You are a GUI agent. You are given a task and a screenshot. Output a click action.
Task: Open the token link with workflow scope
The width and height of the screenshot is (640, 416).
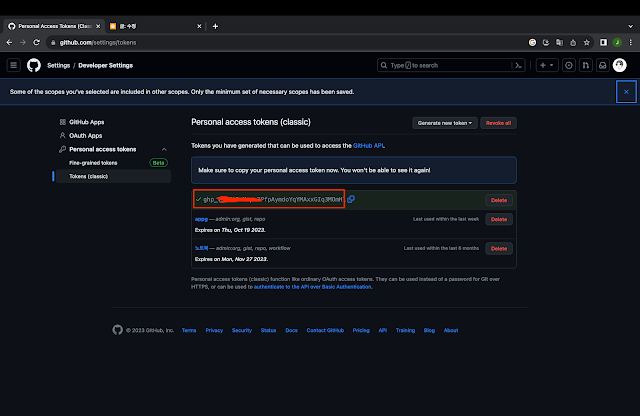pyautogui.click(x=201, y=248)
